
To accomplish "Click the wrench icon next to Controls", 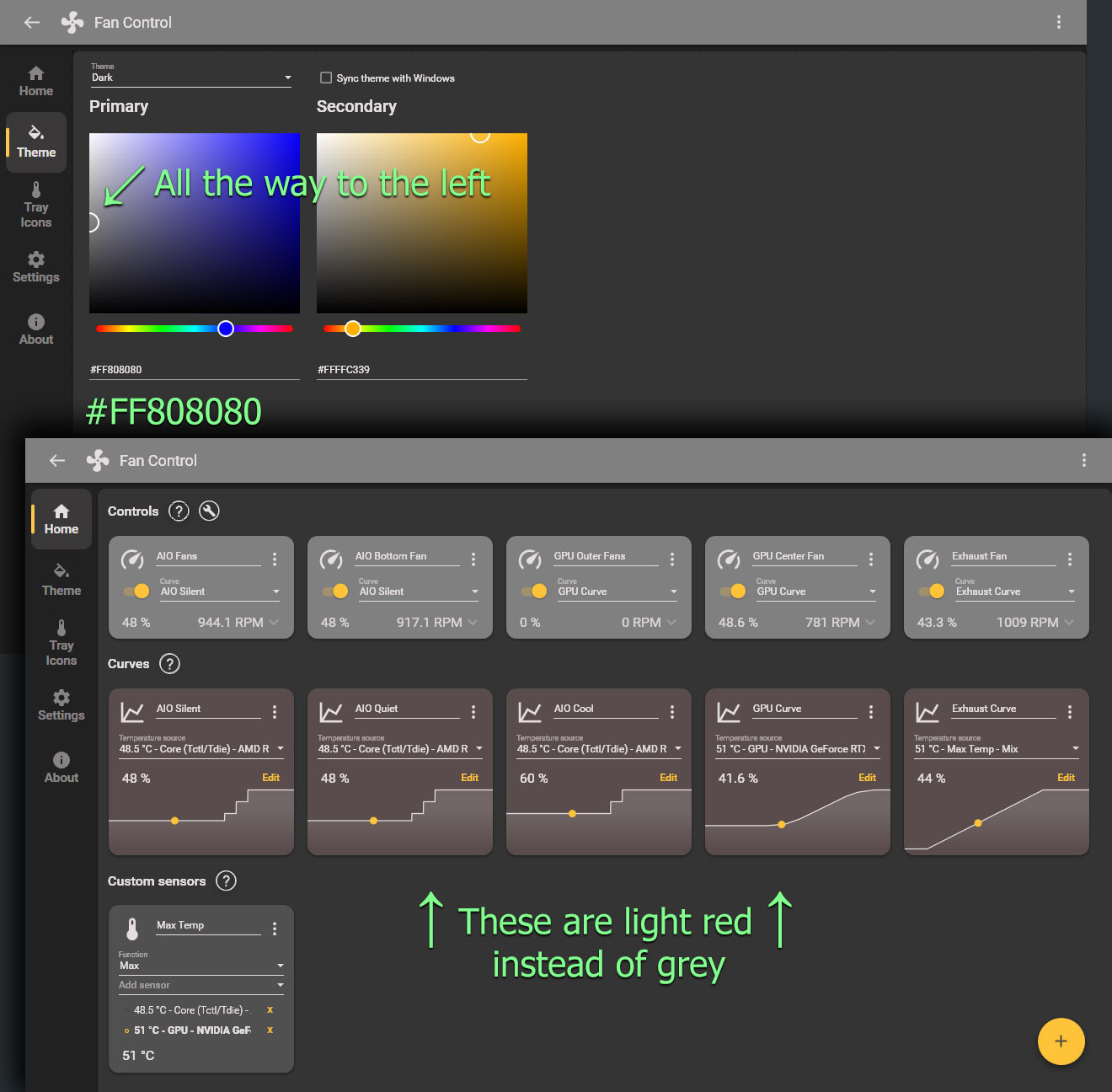I will click(x=209, y=511).
